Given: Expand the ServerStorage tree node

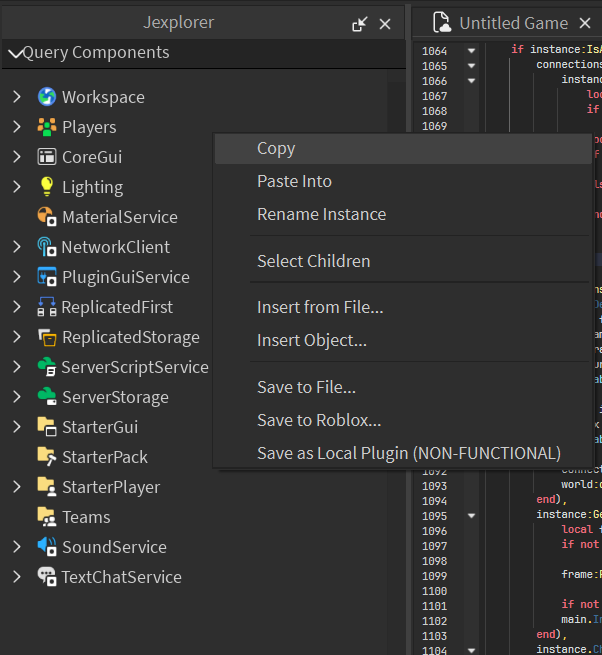Looking at the screenshot, I should [17, 397].
